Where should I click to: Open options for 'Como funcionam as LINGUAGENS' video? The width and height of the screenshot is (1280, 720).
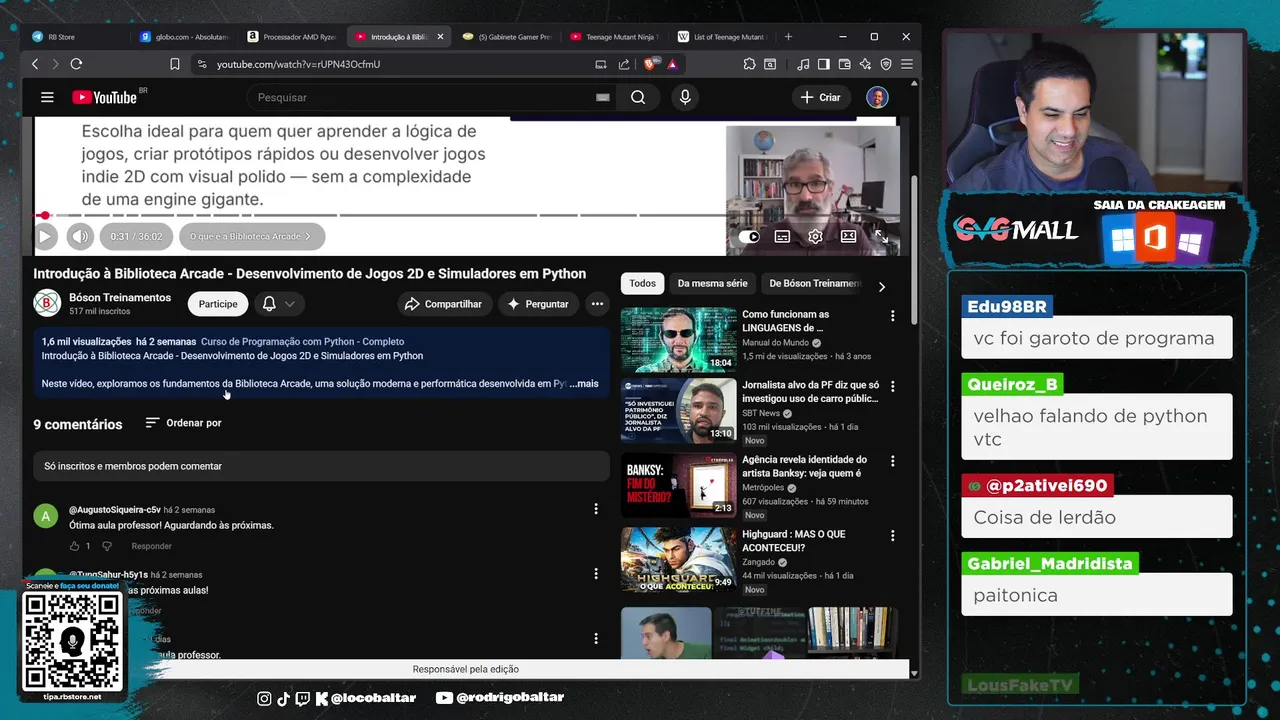click(x=893, y=316)
